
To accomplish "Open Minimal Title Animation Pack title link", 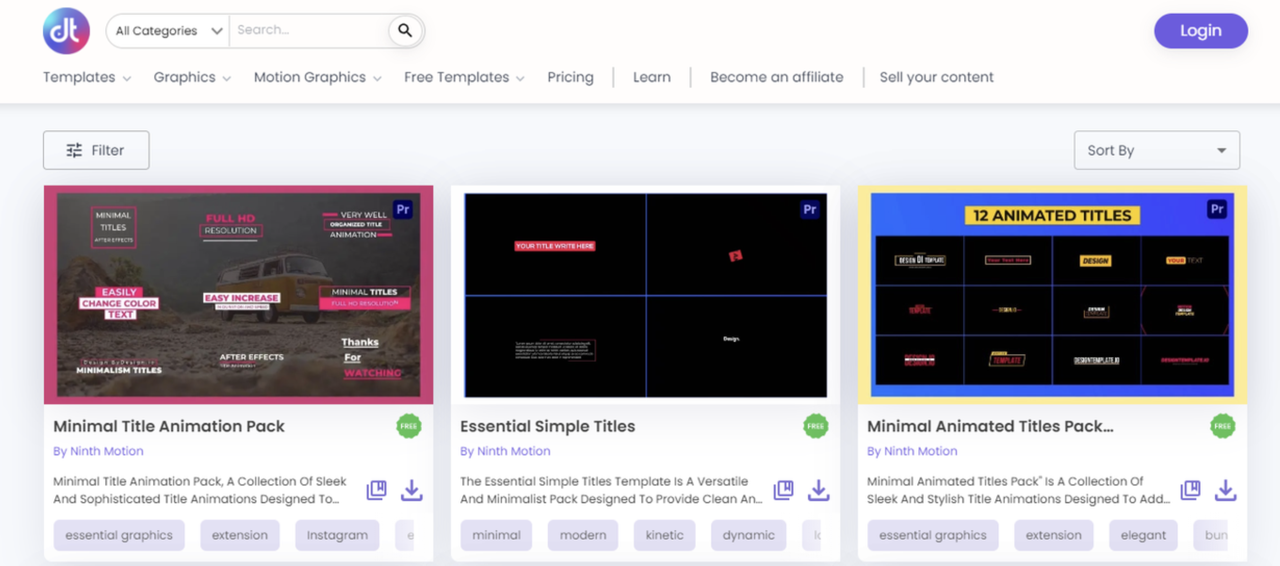I will coord(169,426).
